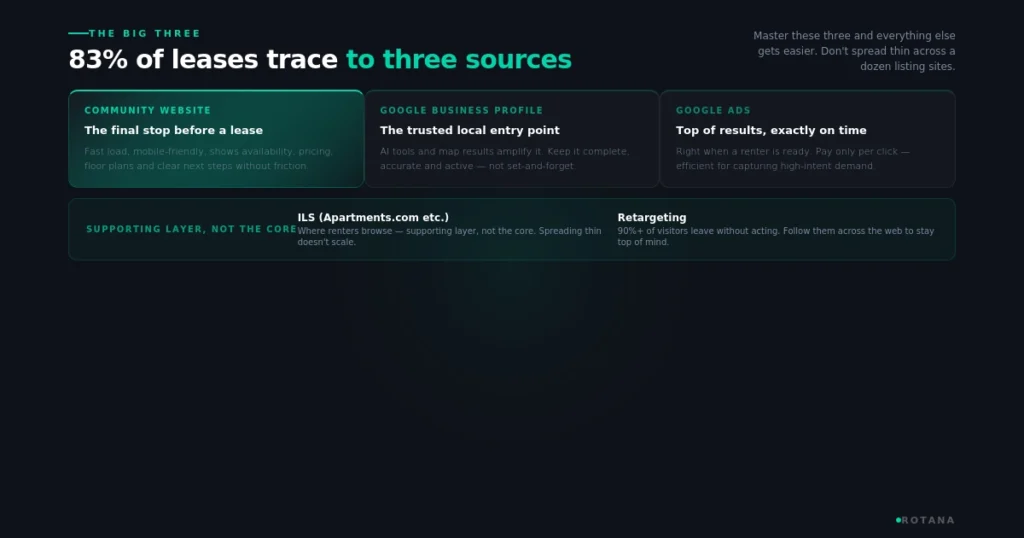
Task: Select the 'GOOGLE ADS' card label
Action: pyautogui.click(x=713, y=110)
